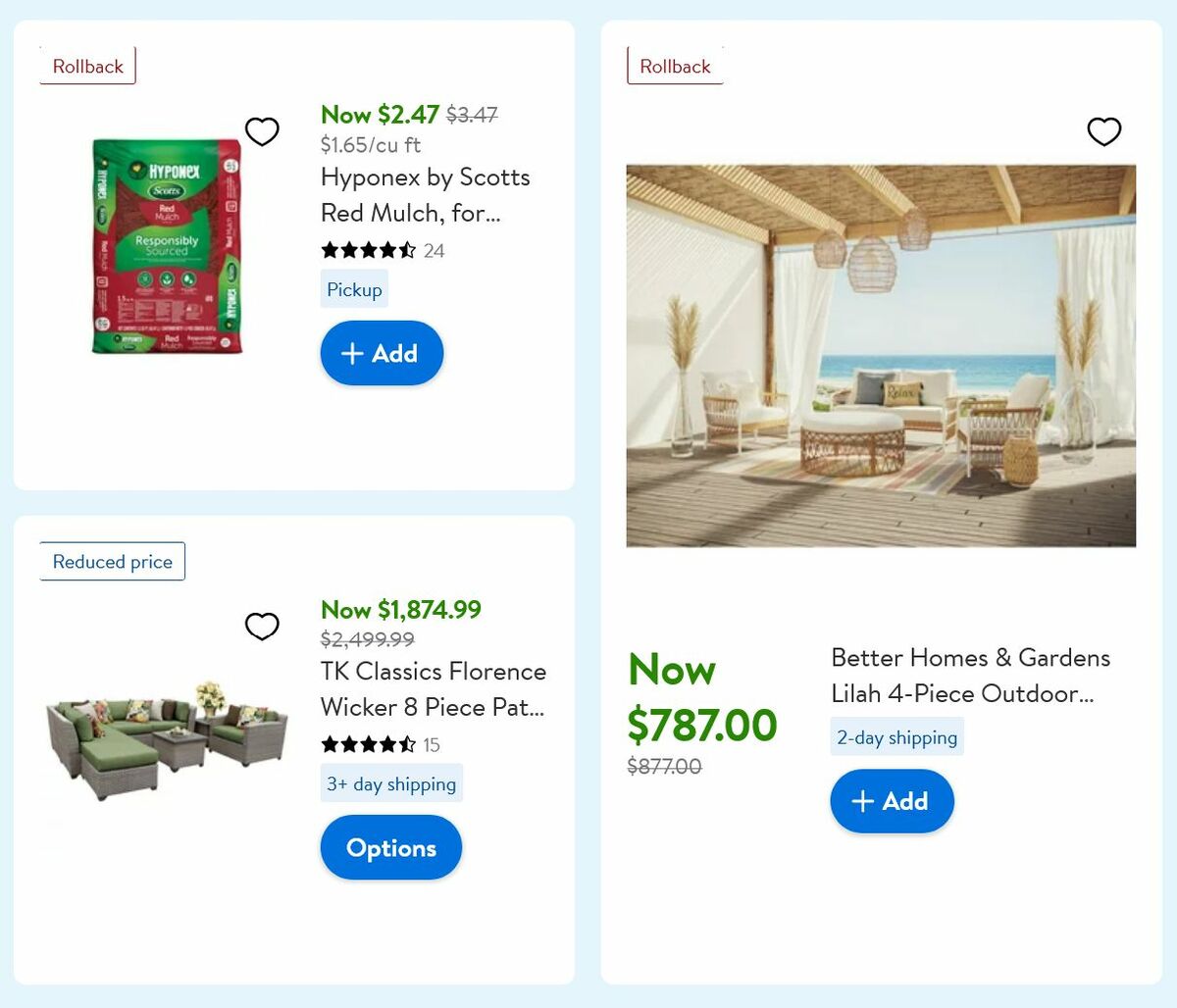
Task: Click the Rollback badge on the mulch listing
Action: (x=87, y=66)
